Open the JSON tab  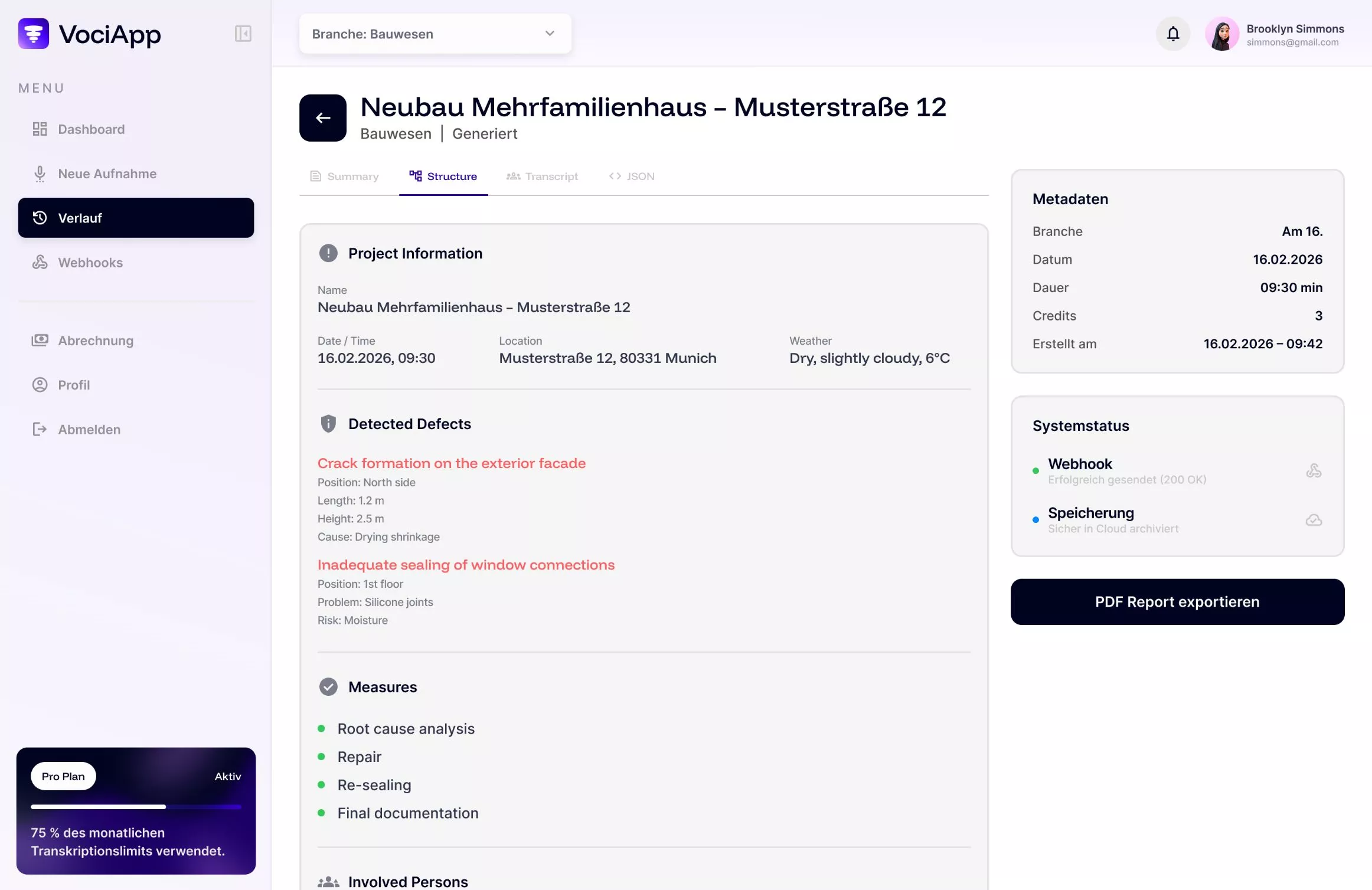pyautogui.click(x=632, y=176)
